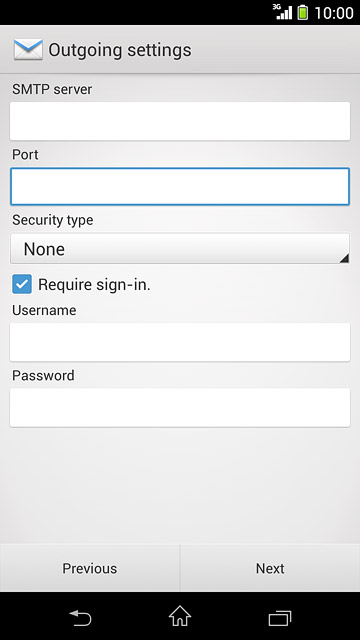360x640 pixels.
Task: Tap the Outgoing settings title
Action: (120, 50)
